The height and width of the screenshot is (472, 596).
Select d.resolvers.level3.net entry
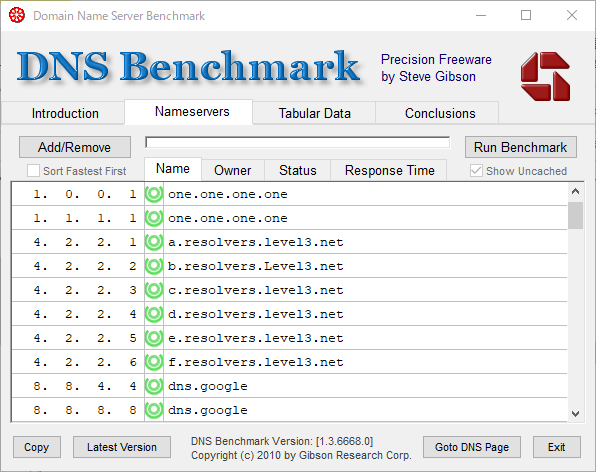pos(256,314)
